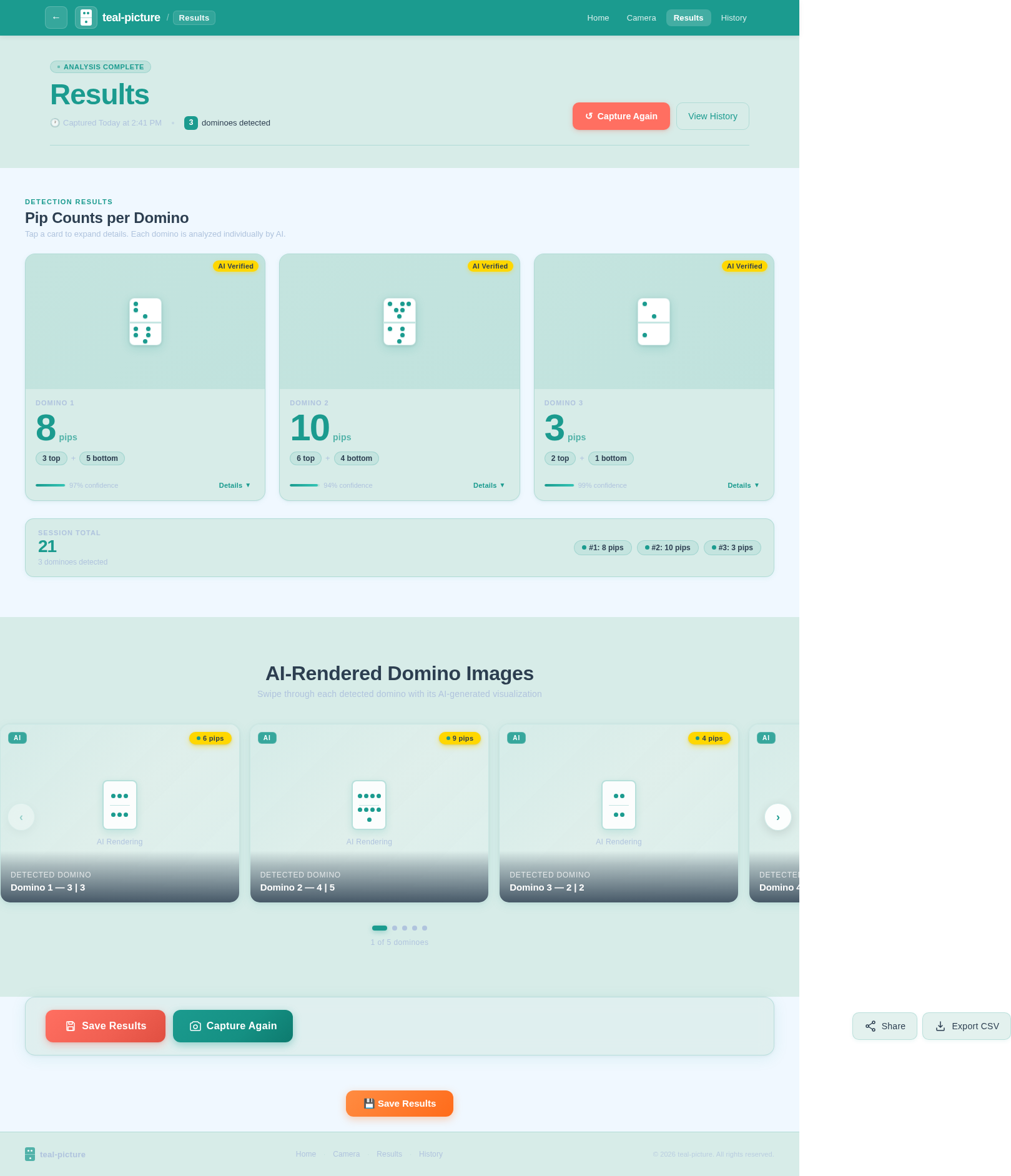The image size is (1011, 1176).
Task: Click Results breadcrumb chip in header
Action: (x=194, y=17)
